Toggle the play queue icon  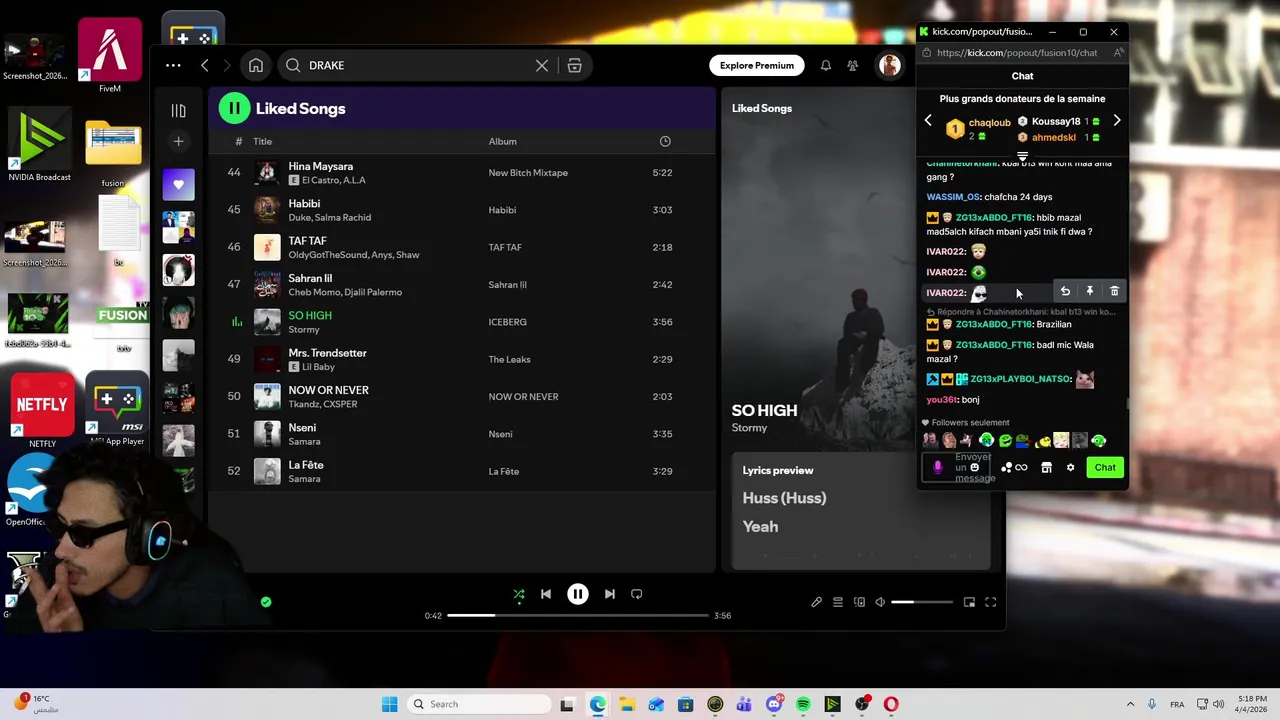[x=838, y=602]
